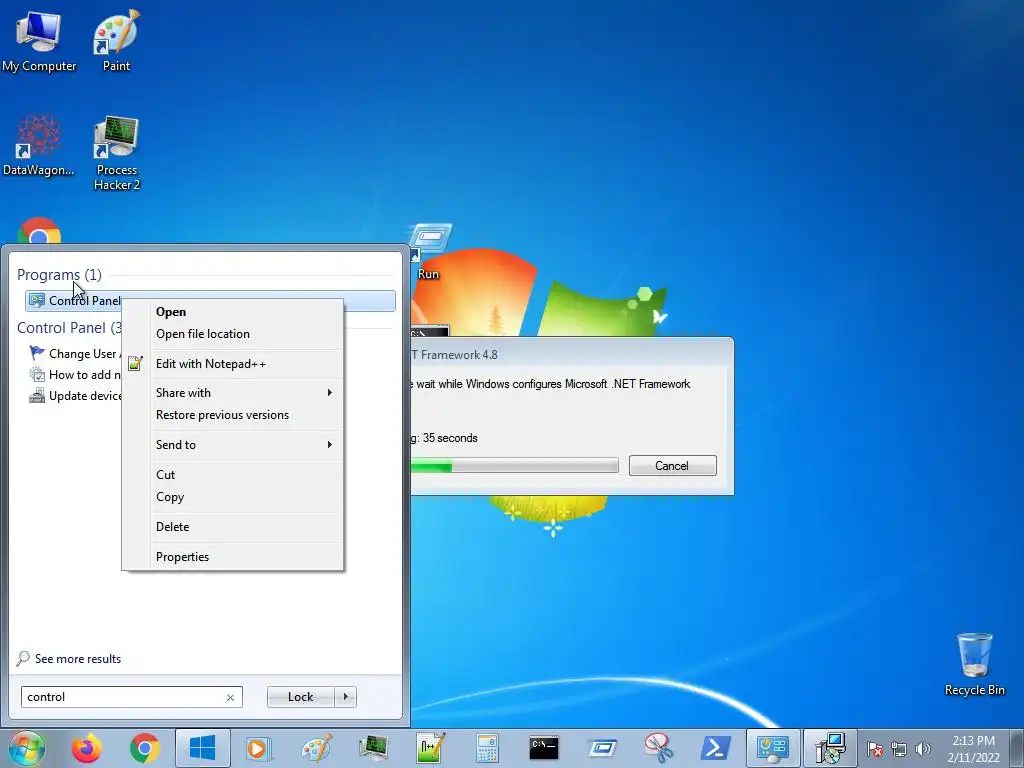Viewport: 1024px width, 768px height.
Task: Open My Computer desktop icon
Action: click(39, 40)
